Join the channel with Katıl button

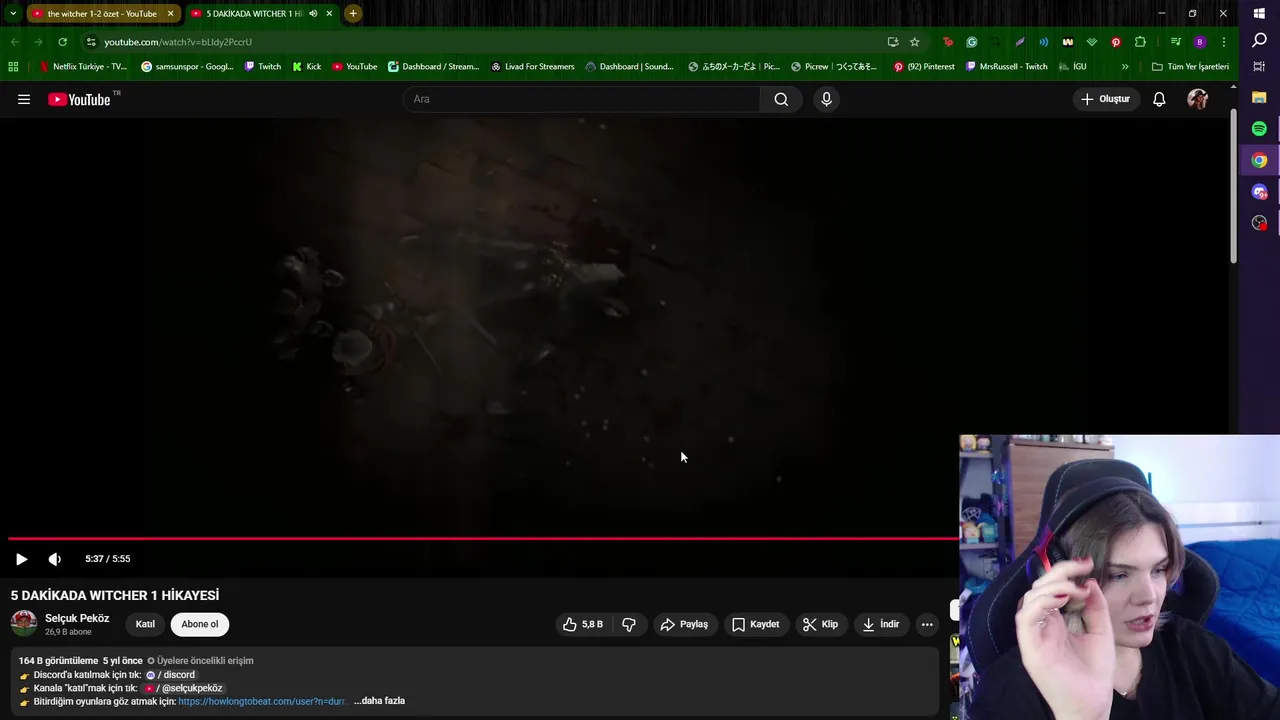(x=145, y=624)
